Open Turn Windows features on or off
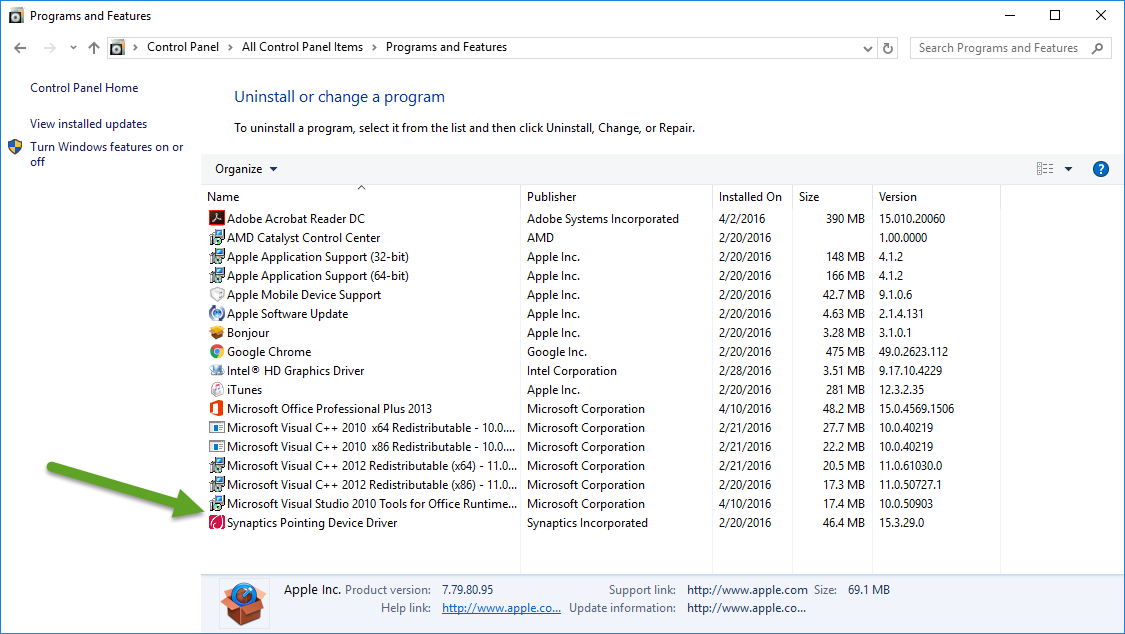This screenshot has width=1125, height=634. pyautogui.click(x=106, y=154)
